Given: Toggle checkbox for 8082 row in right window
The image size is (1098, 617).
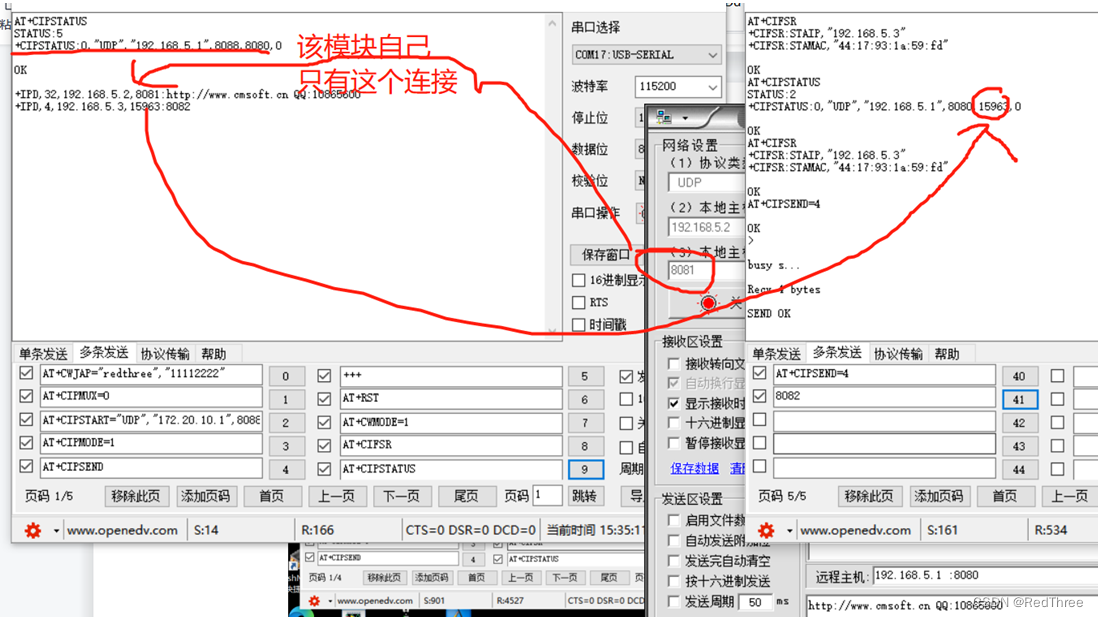Looking at the screenshot, I should [x=759, y=396].
